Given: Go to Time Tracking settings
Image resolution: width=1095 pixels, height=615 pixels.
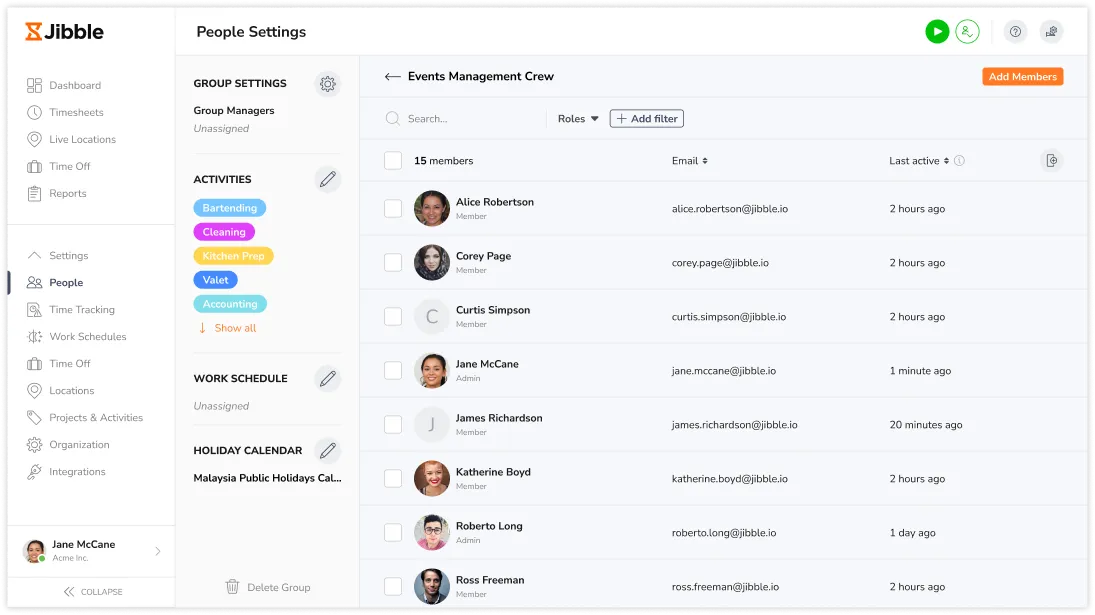Looking at the screenshot, I should (x=82, y=310).
